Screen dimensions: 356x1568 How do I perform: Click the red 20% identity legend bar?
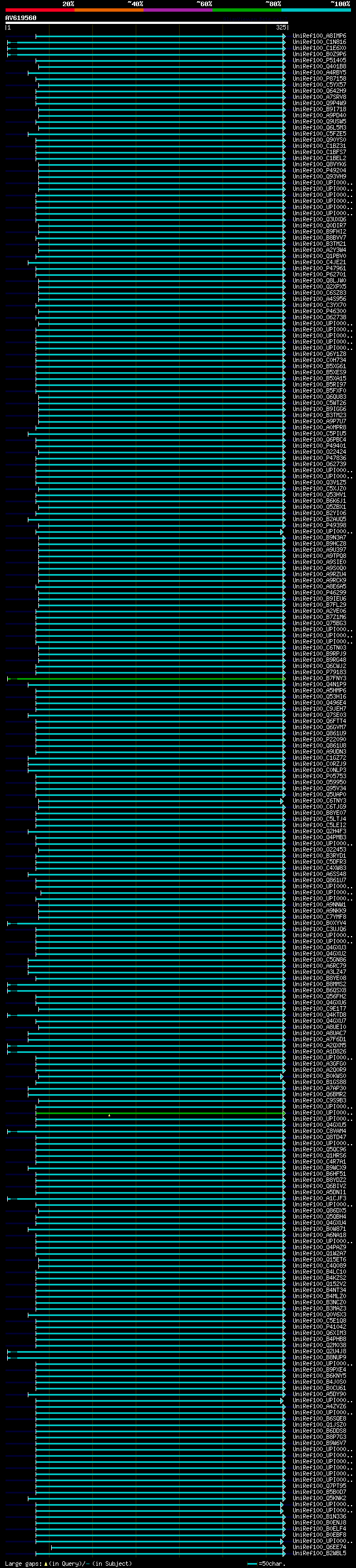pyautogui.click(x=39, y=11)
